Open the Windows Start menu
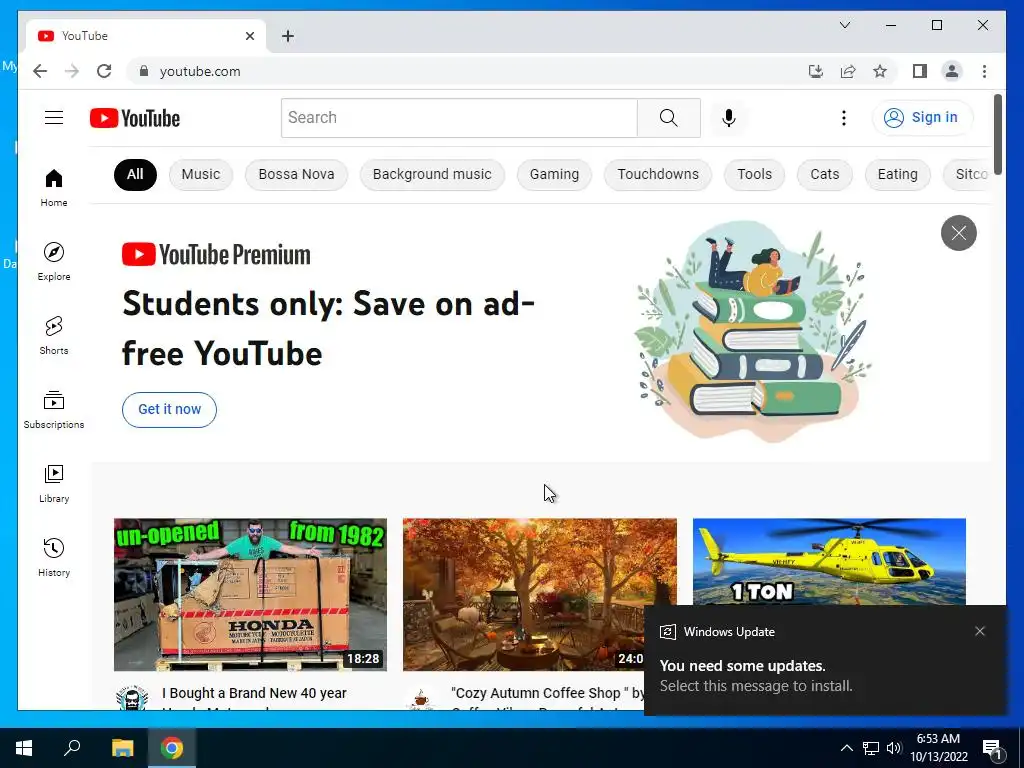The height and width of the screenshot is (768, 1024). pos(24,748)
